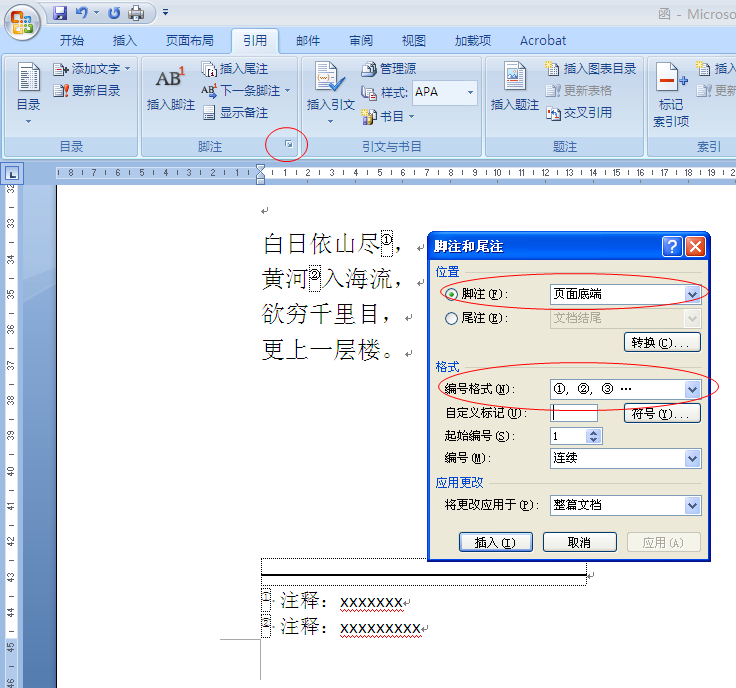Click 插入题注 insert caption
The width and height of the screenshot is (736, 688).
[x=514, y=86]
